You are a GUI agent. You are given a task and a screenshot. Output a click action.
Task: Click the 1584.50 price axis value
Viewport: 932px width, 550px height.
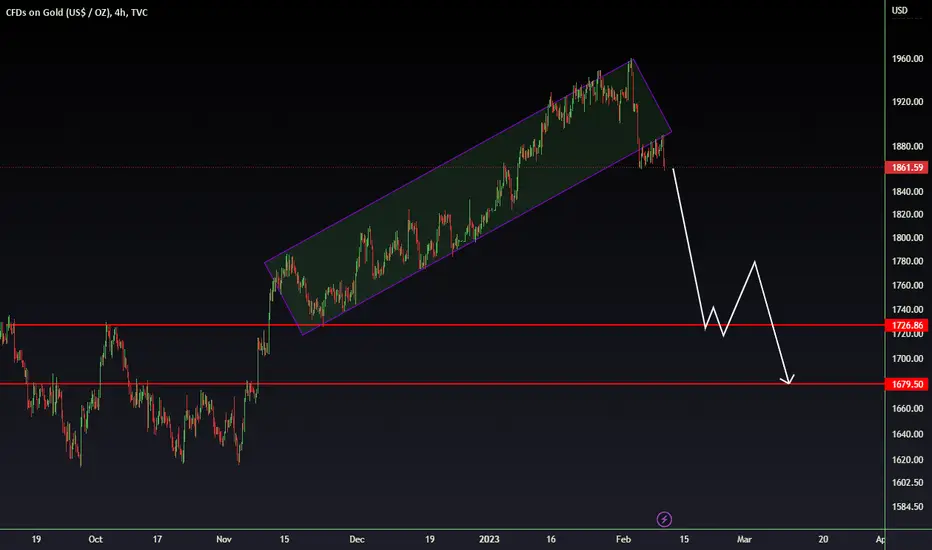click(x=907, y=507)
